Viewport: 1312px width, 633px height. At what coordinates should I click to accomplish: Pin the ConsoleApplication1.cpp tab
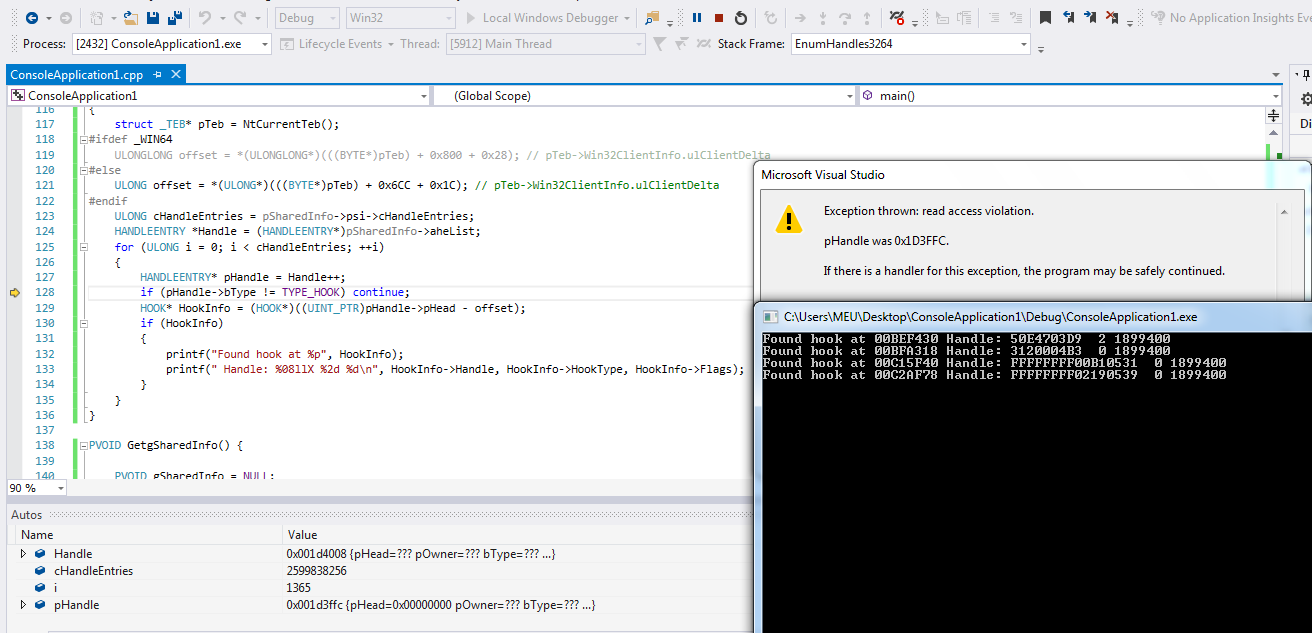[158, 75]
